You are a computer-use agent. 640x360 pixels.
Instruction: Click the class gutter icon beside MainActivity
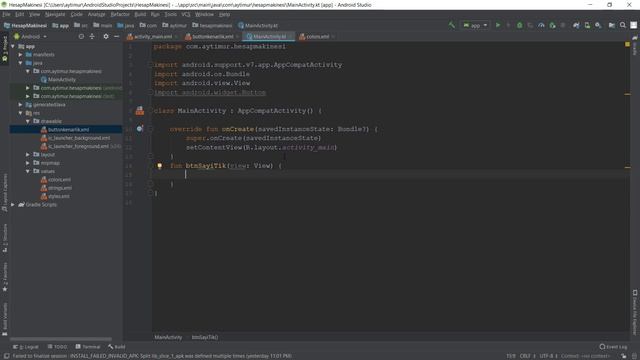pos(140,111)
